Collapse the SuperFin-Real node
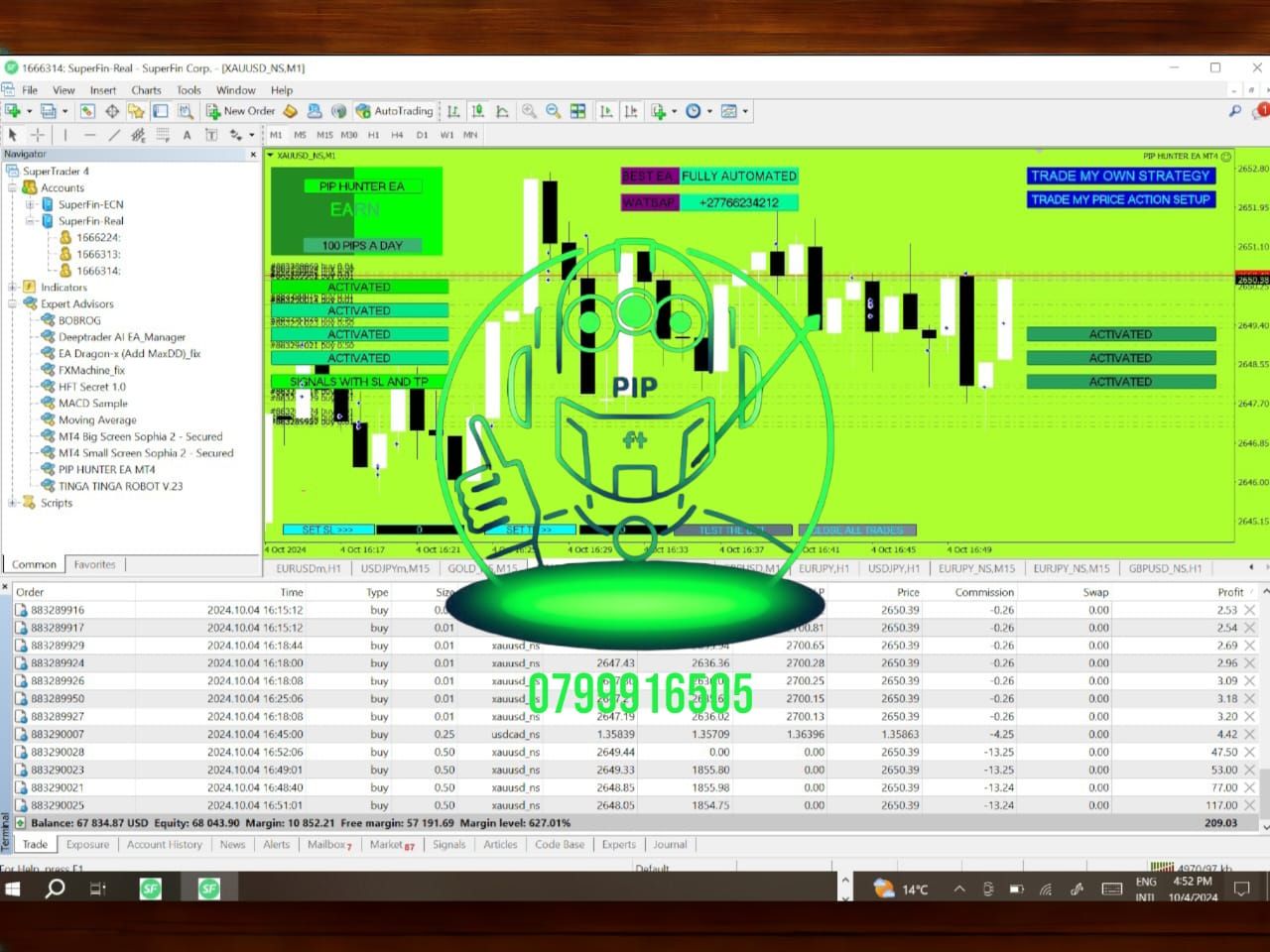This screenshot has width=1270, height=952. pyautogui.click(x=30, y=221)
